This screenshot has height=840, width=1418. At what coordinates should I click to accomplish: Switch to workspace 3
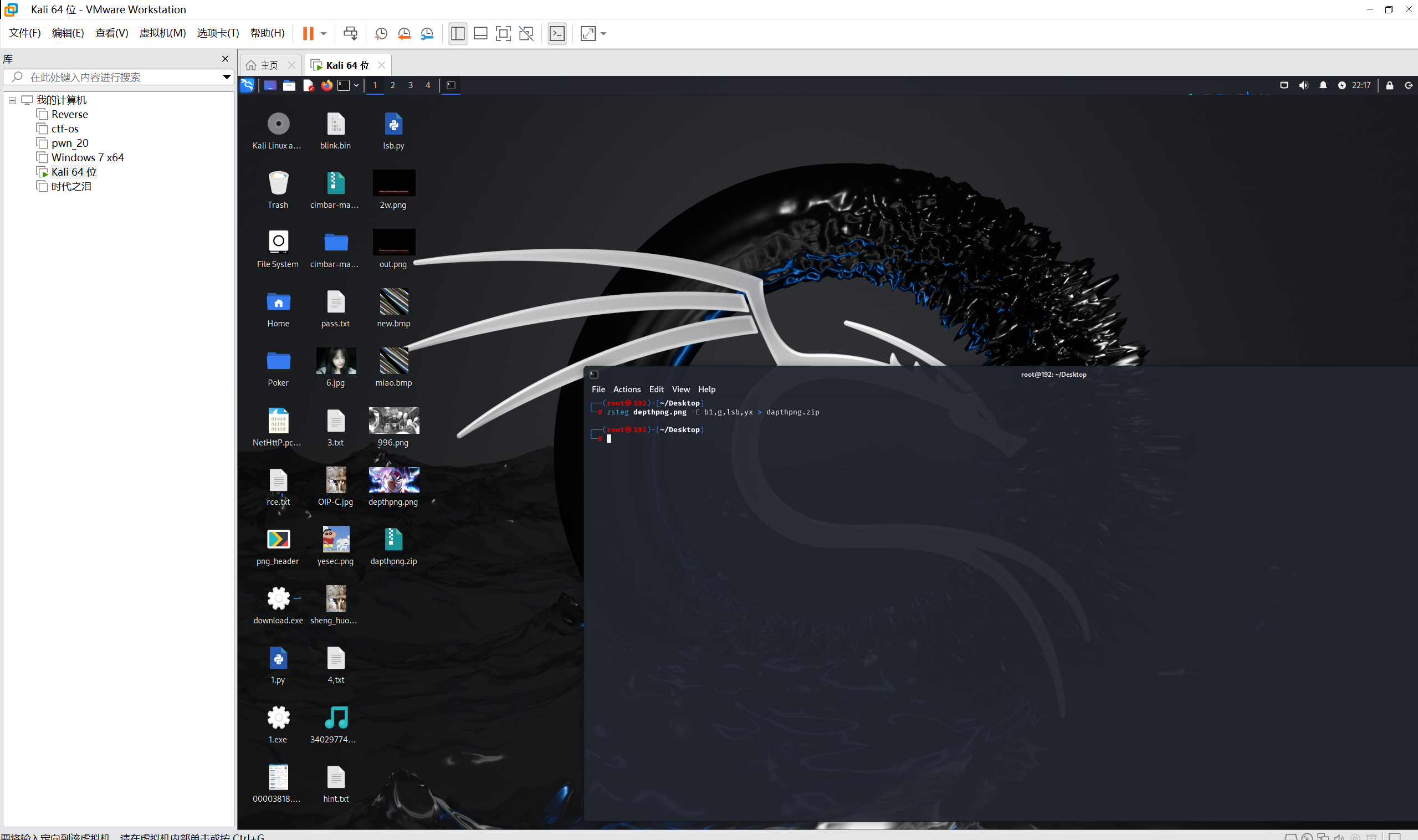(x=411, y=85)
